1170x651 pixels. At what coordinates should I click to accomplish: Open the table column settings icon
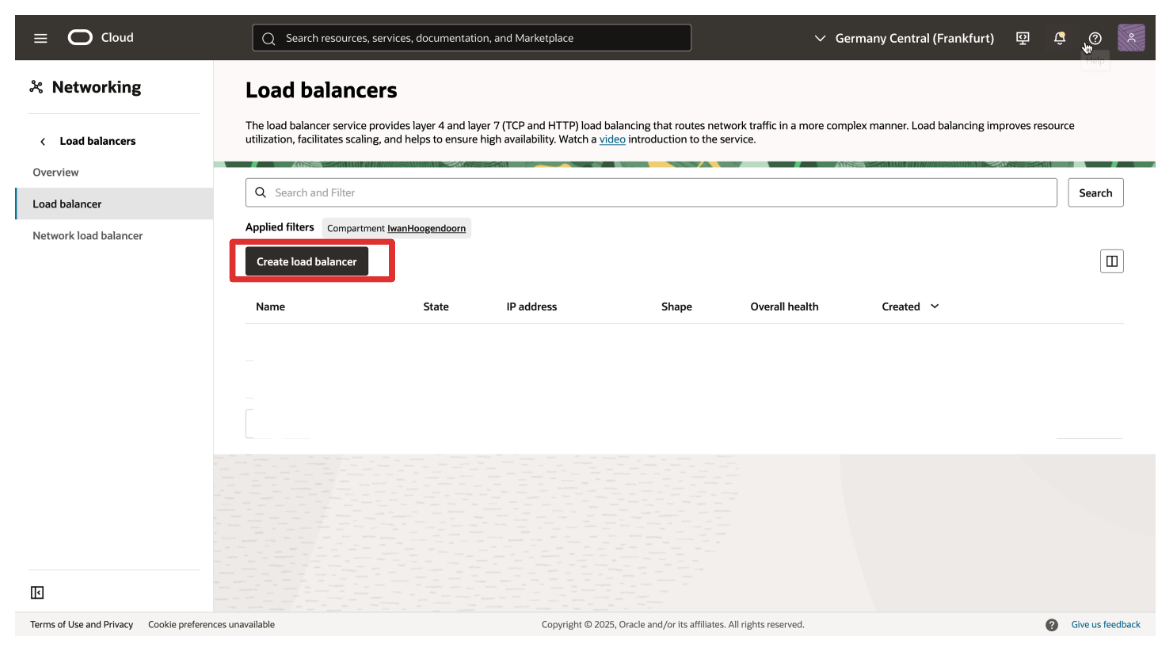[x=1111, y=262]
